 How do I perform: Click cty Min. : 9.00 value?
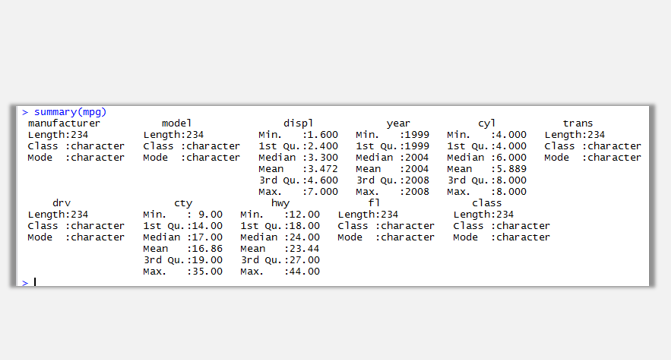pos(183,214)
